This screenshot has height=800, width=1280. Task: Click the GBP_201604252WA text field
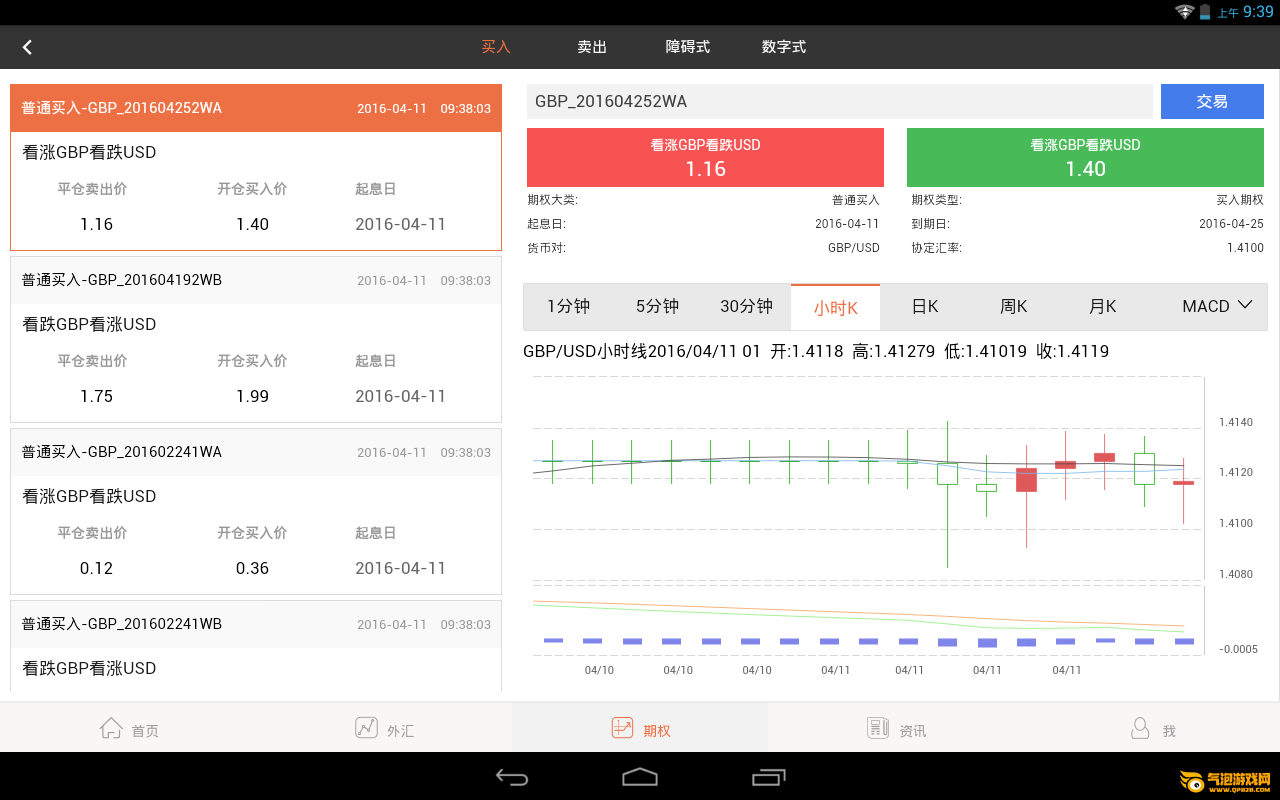click(839, 101)
